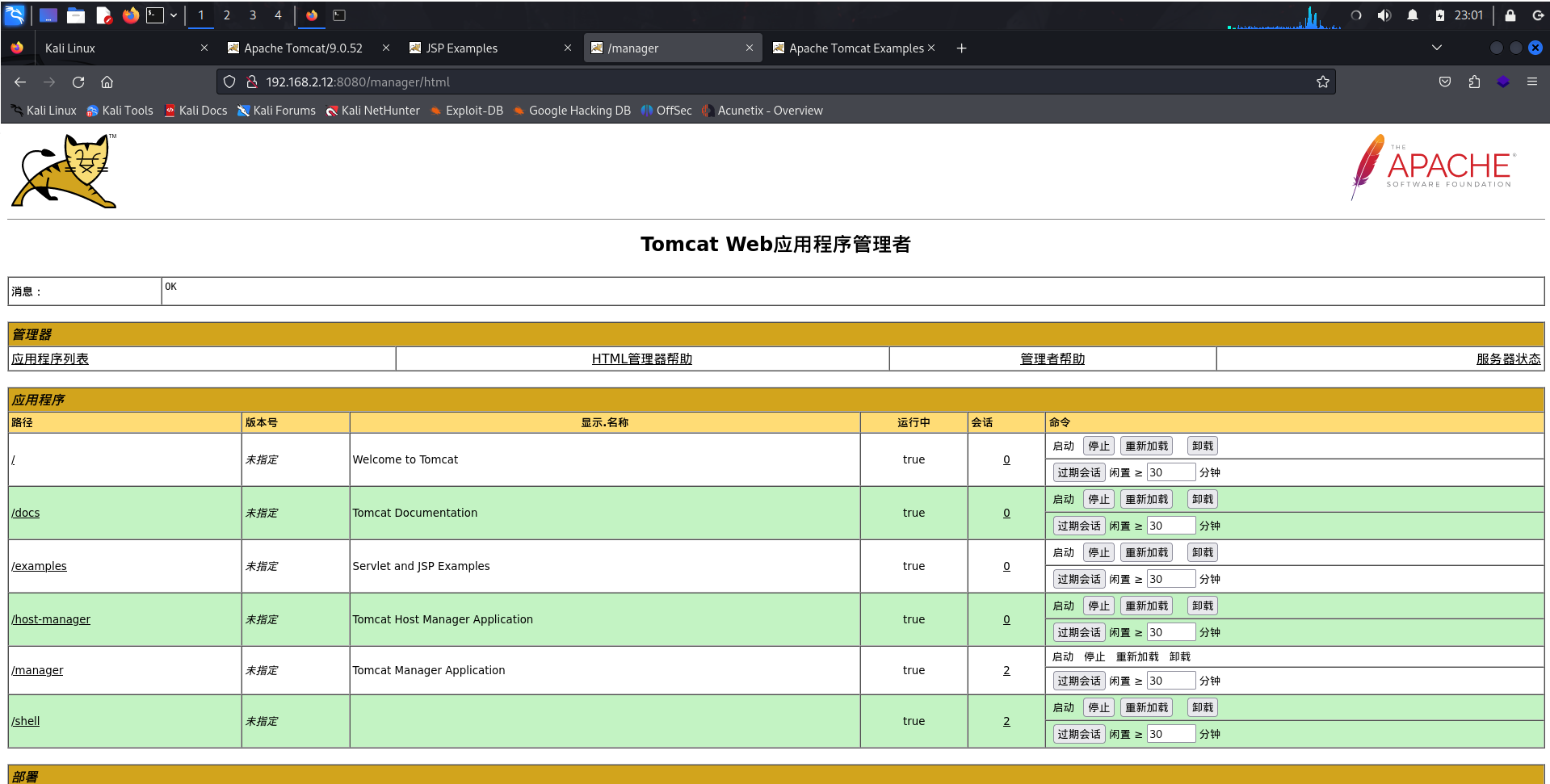Image resolution: width=1550 pixels, height=784 pixels.
Task: Open the Firefox application menu
Action: point(1532,82)
